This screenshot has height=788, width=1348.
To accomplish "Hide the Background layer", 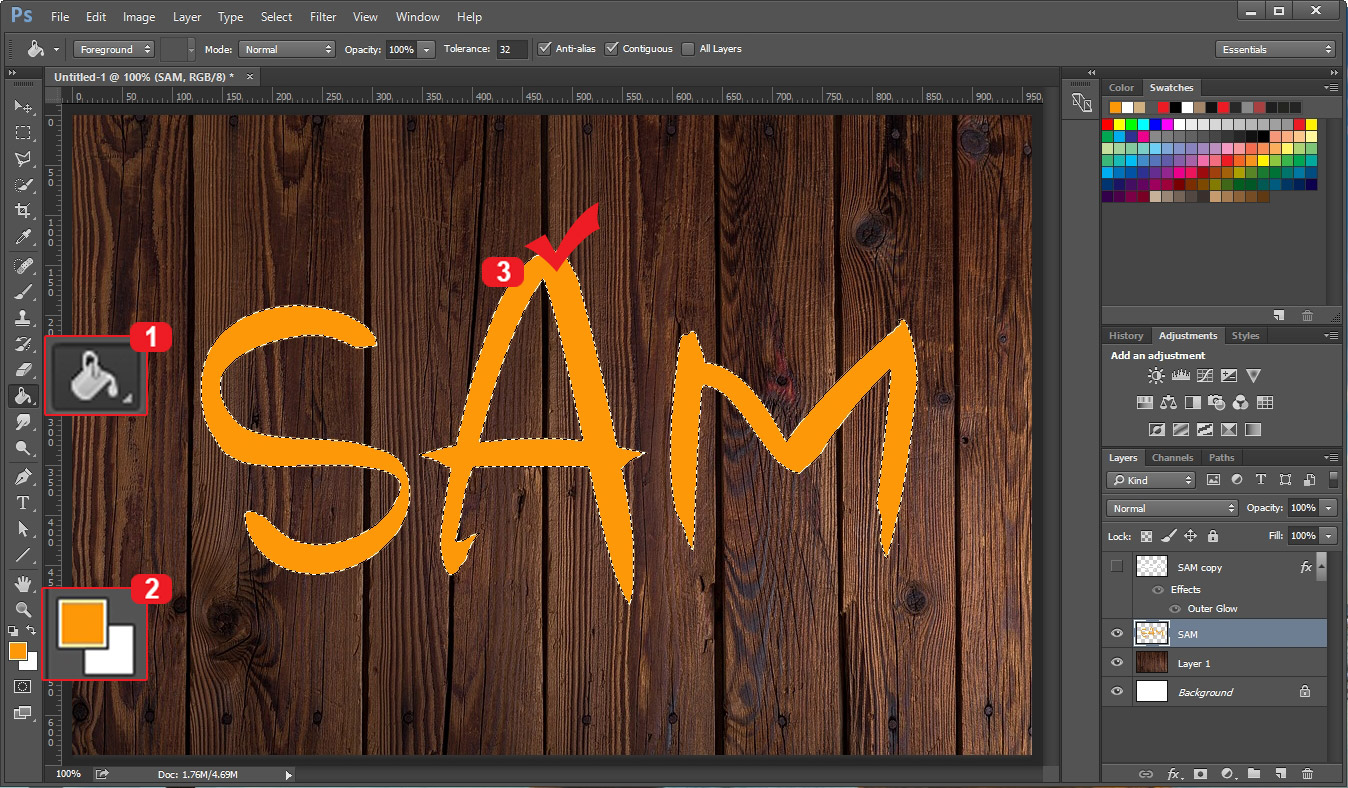I will point(1117,692).
